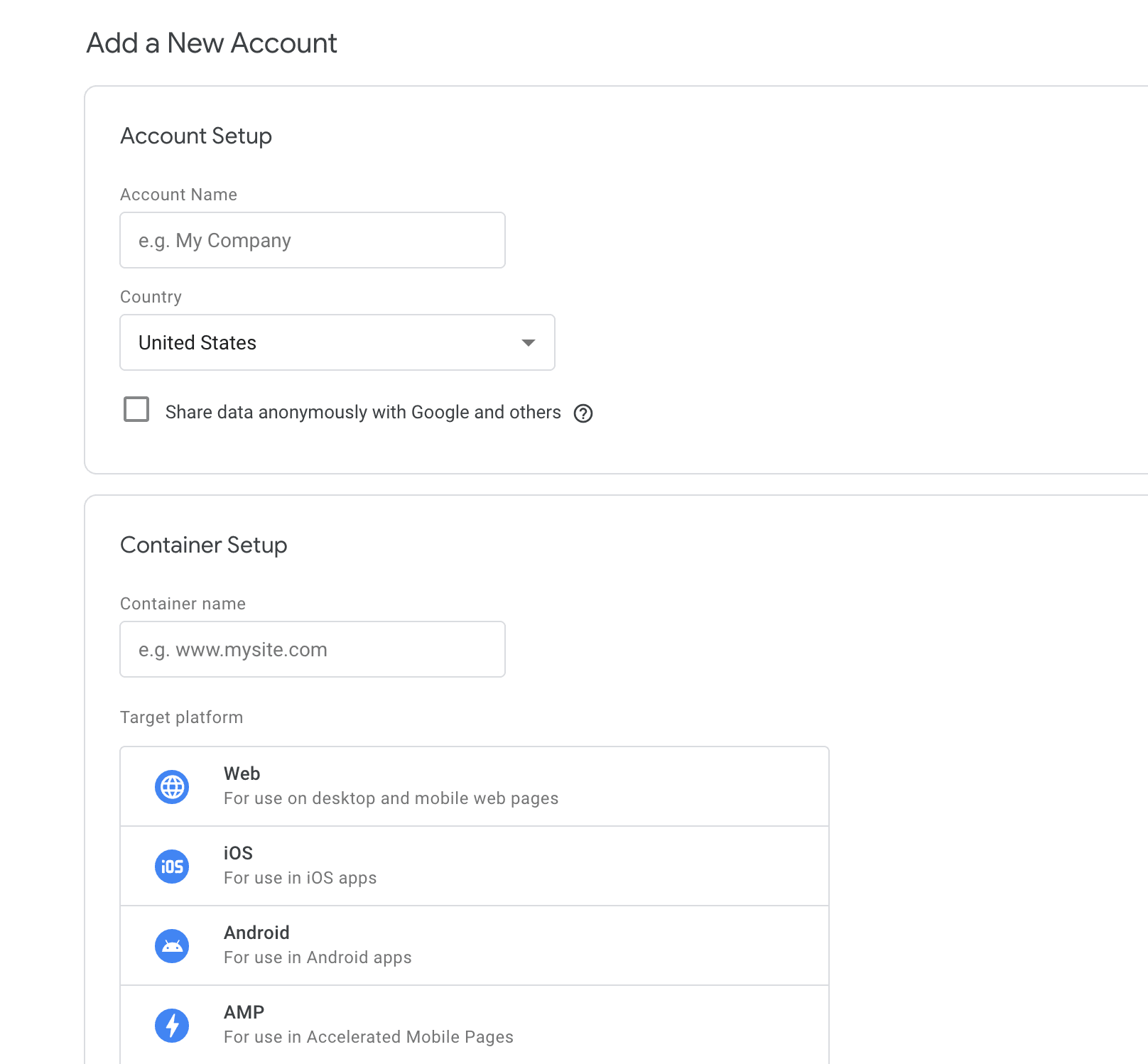Select iOS for use in iOS apps
Screen dimensions: 1148x1064
point(474,866)
